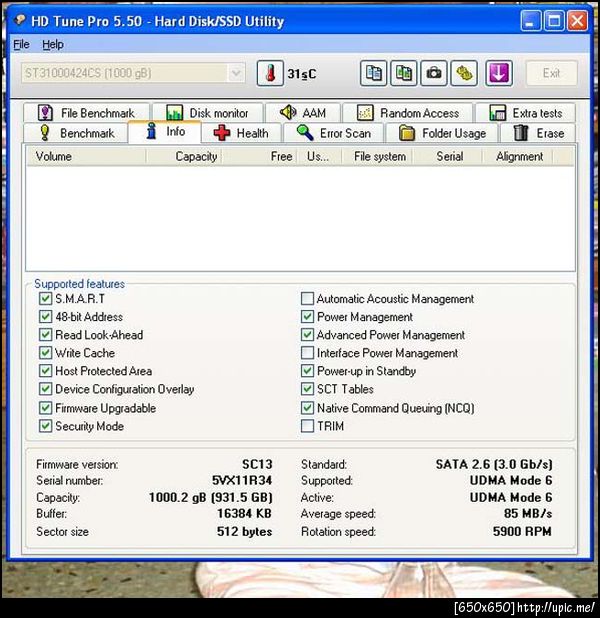Click the Free column header
The width and height of the screenshot is (600, 618).
click(259, 156)
